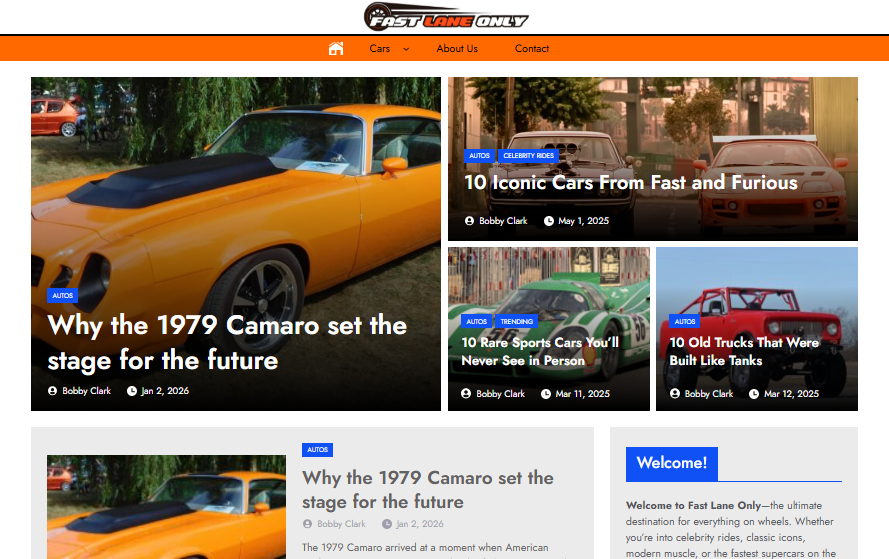The width and height of the screenshot is (889, 559).
Task: Click the clock icon next to Jan 2, 2026 in the featured post
Action: coord(132,391)
